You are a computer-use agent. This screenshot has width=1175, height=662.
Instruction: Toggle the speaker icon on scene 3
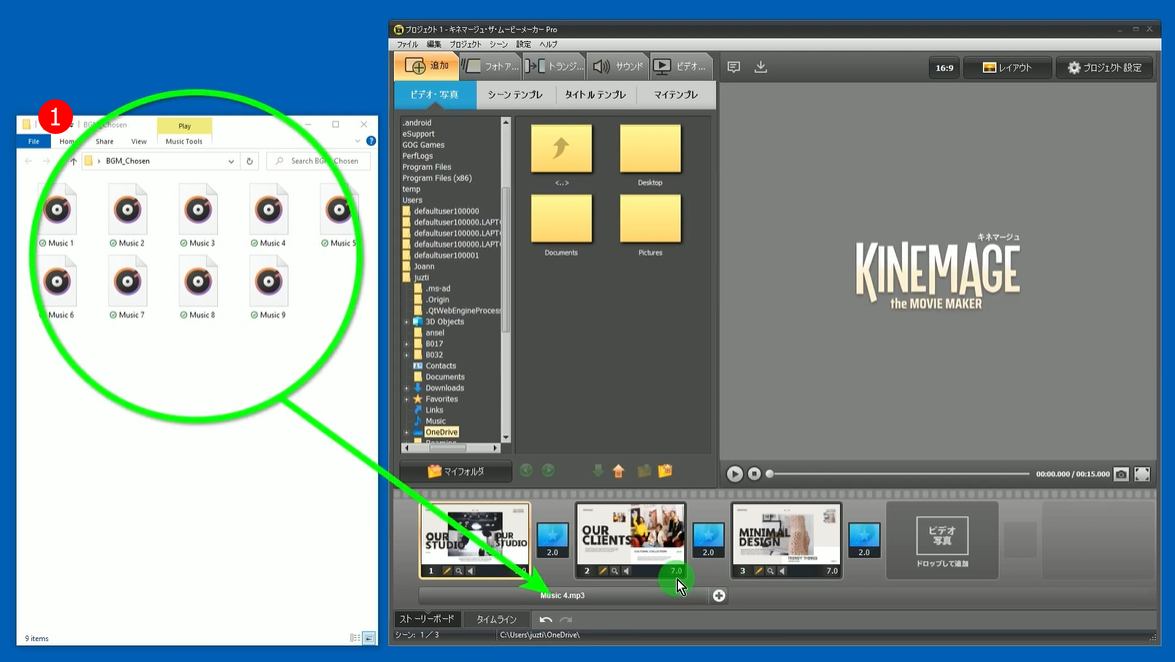pos(783,571)
